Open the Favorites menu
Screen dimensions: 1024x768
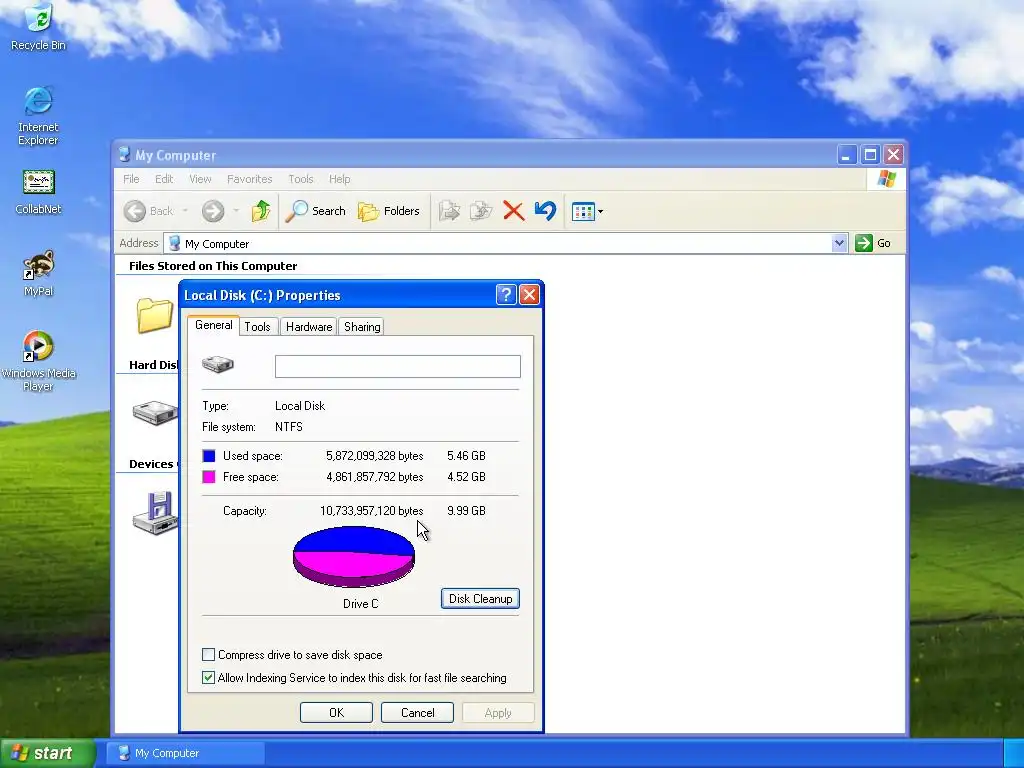[x=249, y=179]
